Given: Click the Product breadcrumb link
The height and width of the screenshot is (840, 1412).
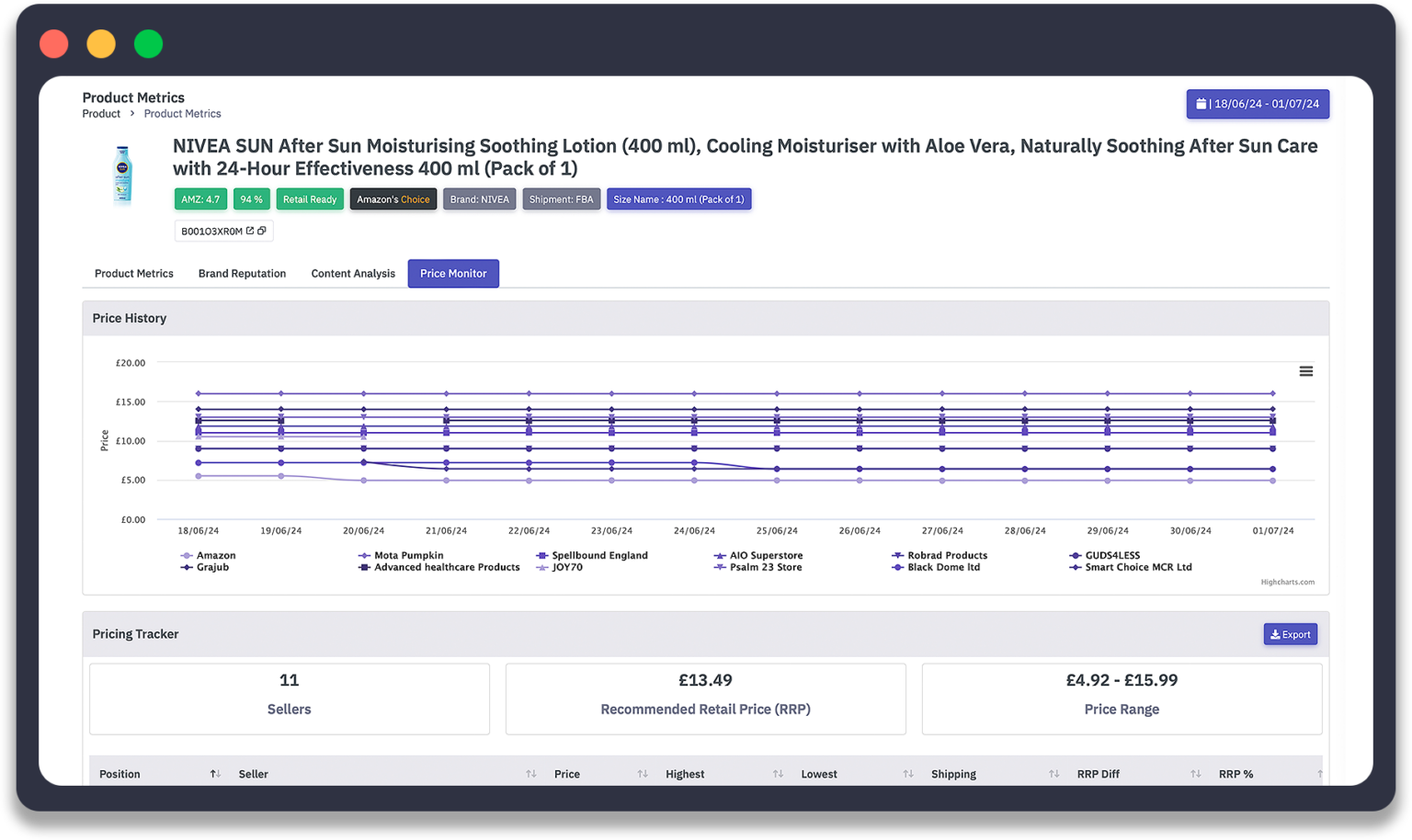Looking at the screenshot, I should coord(101,114).
